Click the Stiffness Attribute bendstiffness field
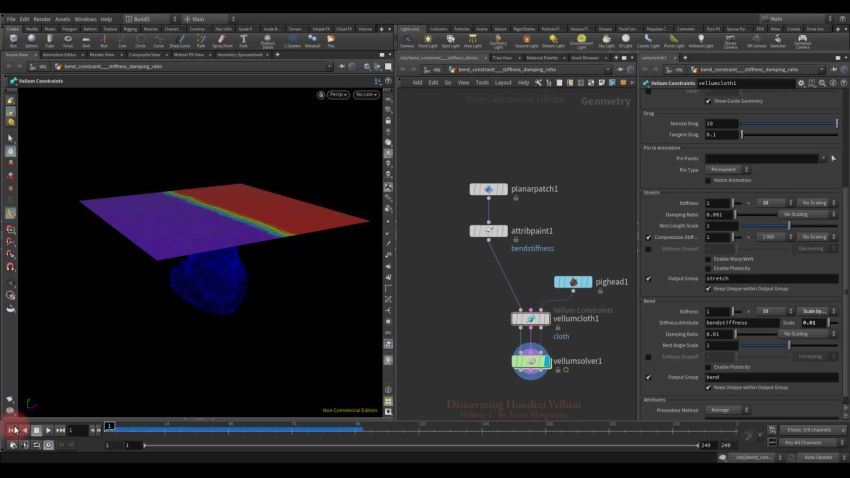 tap(742, 322)
